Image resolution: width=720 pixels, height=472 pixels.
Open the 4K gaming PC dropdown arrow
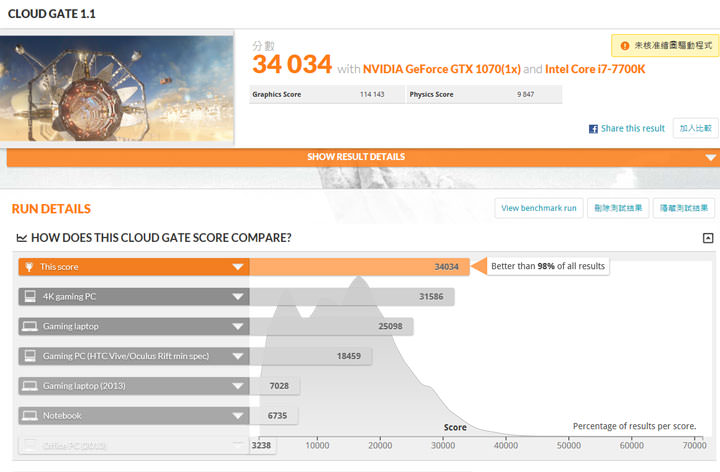pyautogui.click(x=238, y=297)
